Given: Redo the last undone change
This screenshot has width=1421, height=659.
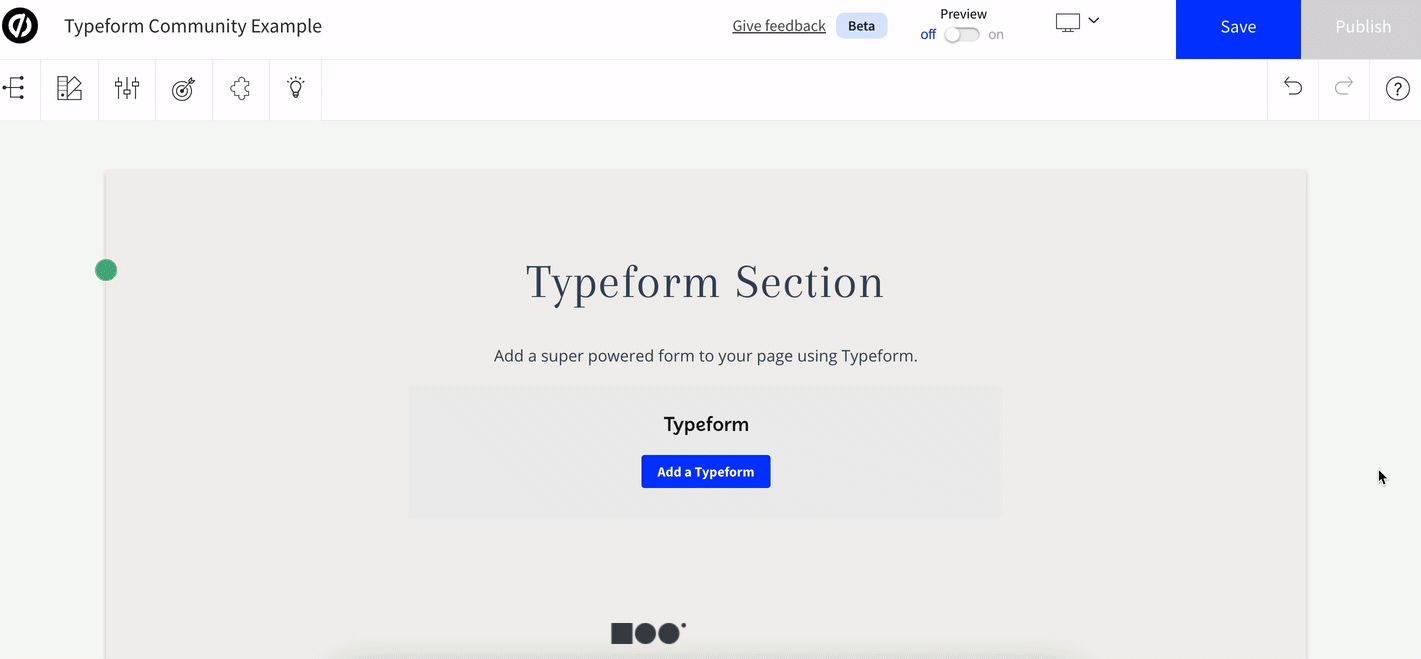Looking at the screenshot, I should pos(1344,87).
